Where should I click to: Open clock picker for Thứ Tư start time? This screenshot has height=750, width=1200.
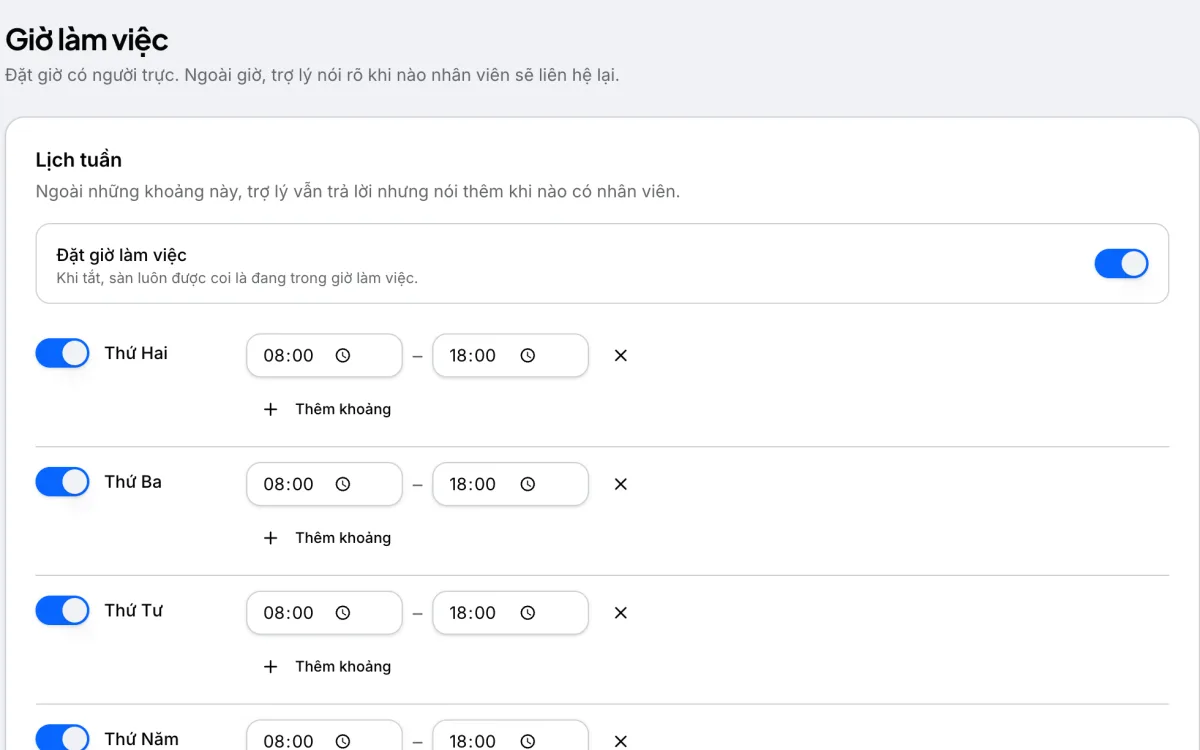[343, 613]
